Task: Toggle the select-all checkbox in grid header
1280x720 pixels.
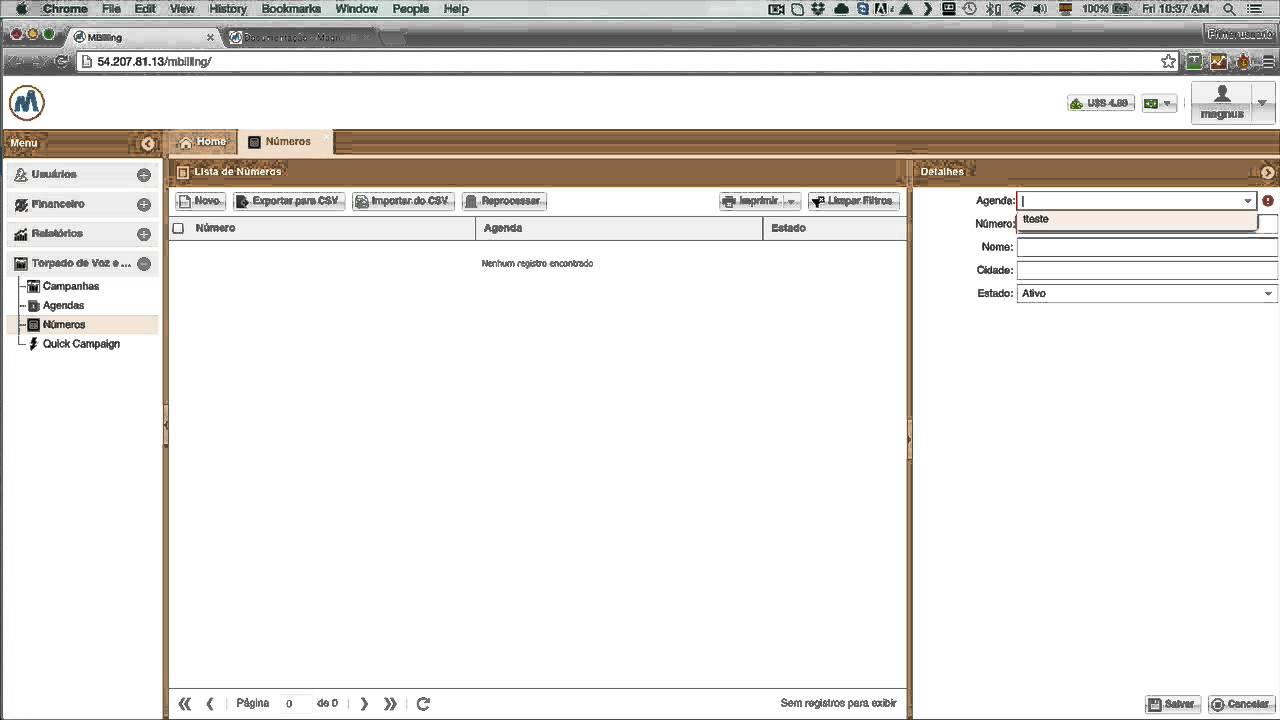Action: point(178,228)
